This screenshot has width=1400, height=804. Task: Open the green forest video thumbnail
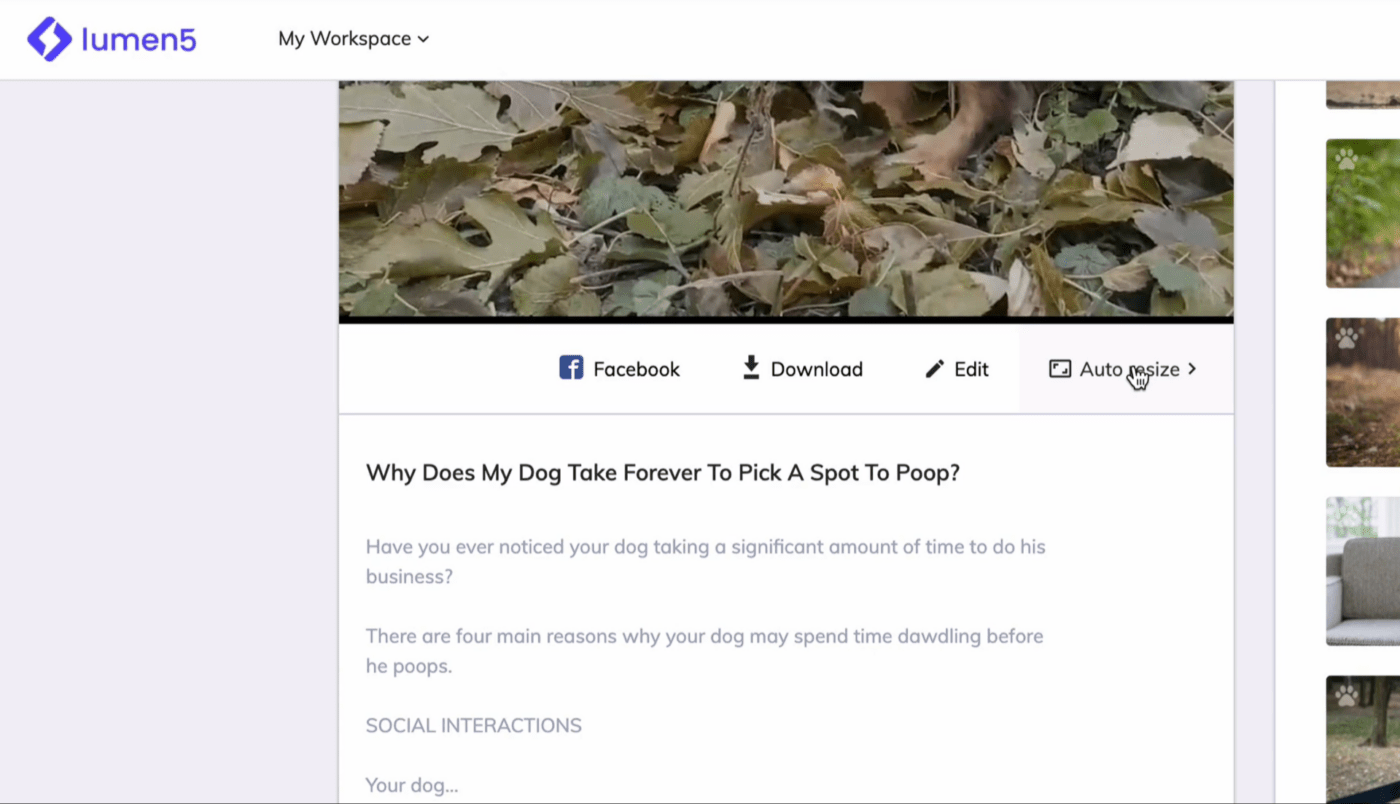click(x=1363, y=213)
